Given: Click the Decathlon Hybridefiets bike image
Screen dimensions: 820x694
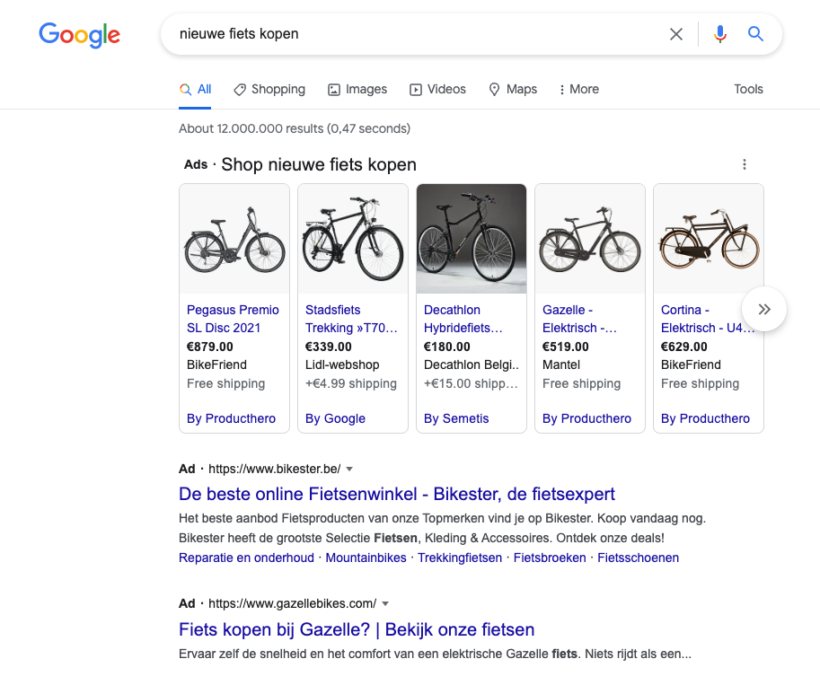Looking at the screenshot, I should tap(472, 239).
